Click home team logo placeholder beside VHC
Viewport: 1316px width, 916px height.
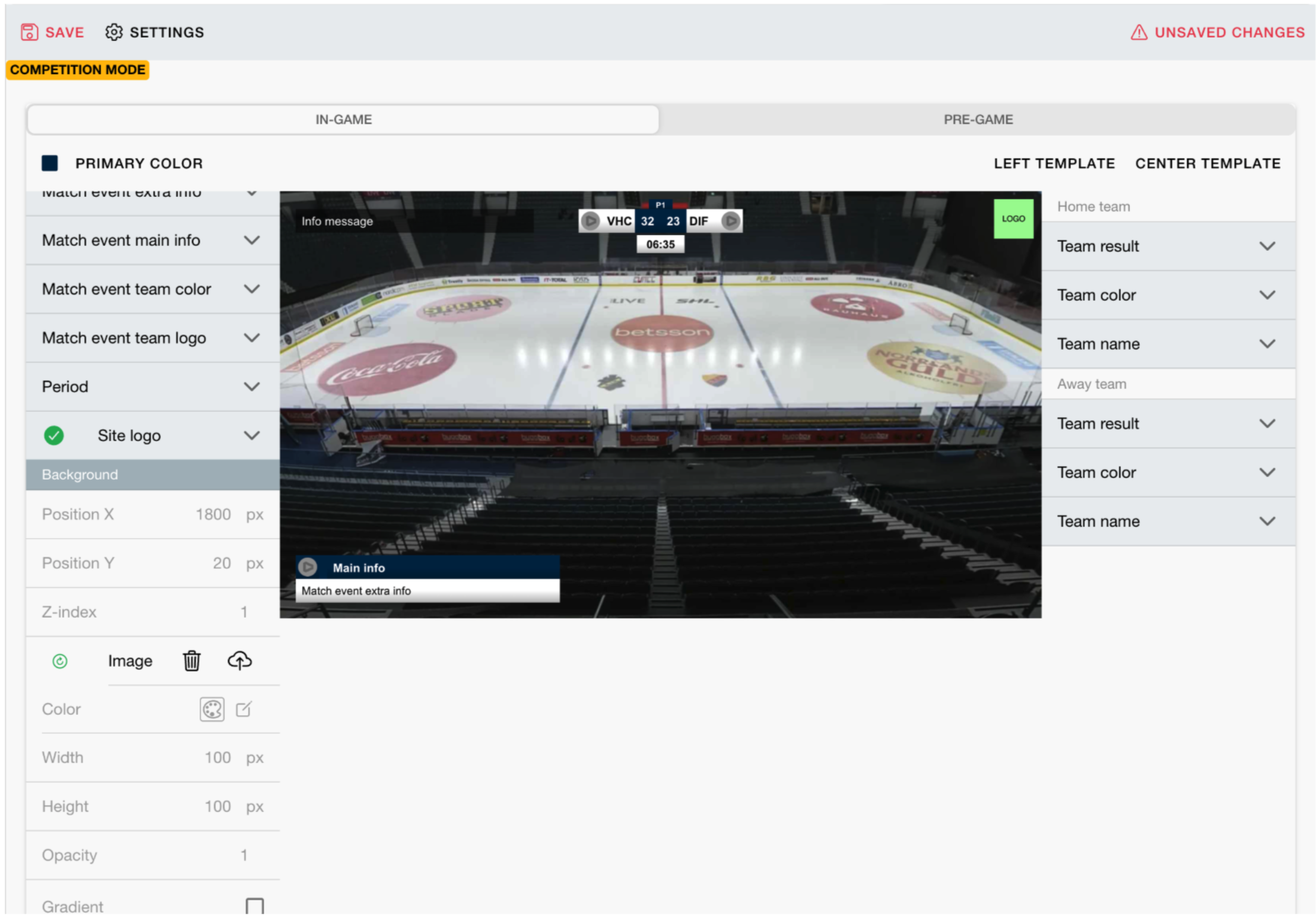pos(590,221)
